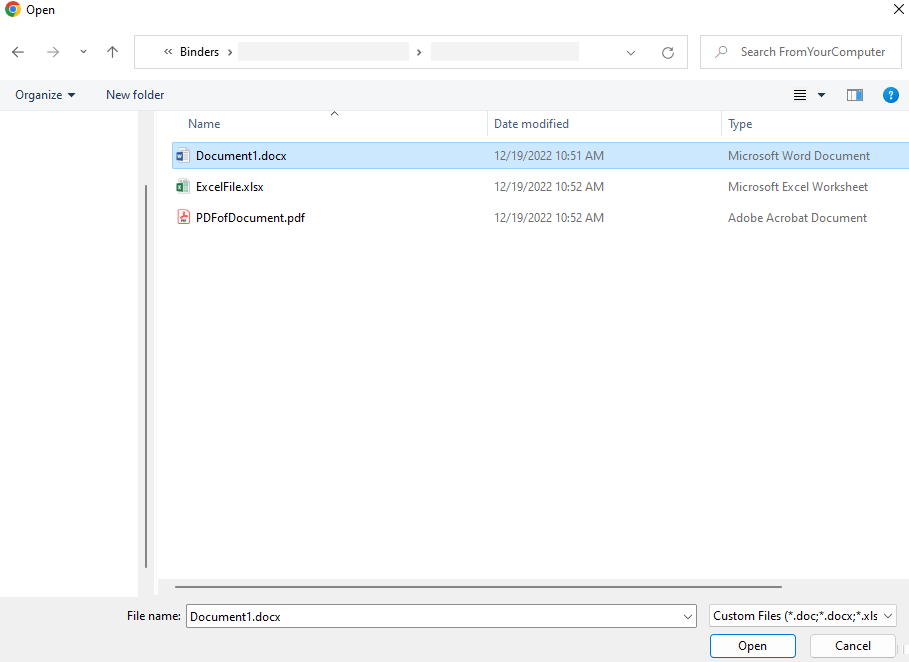Sort by the Name column header
909x662 pixels.
tap(204, 124)
